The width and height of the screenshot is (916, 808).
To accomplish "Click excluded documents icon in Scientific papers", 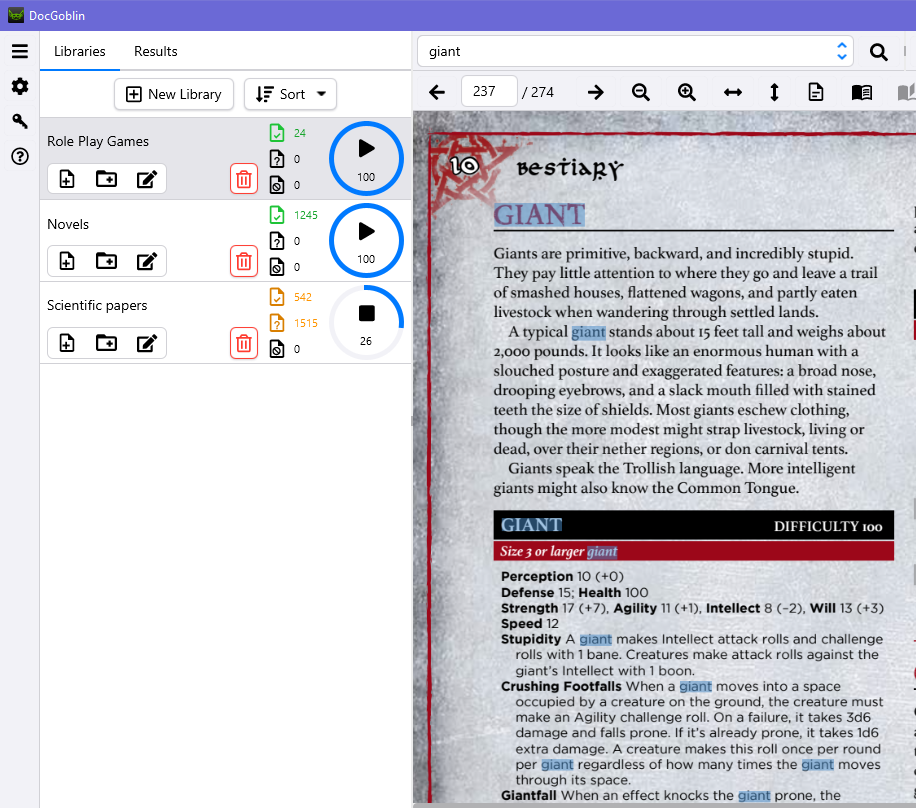I will click(277, 349).
